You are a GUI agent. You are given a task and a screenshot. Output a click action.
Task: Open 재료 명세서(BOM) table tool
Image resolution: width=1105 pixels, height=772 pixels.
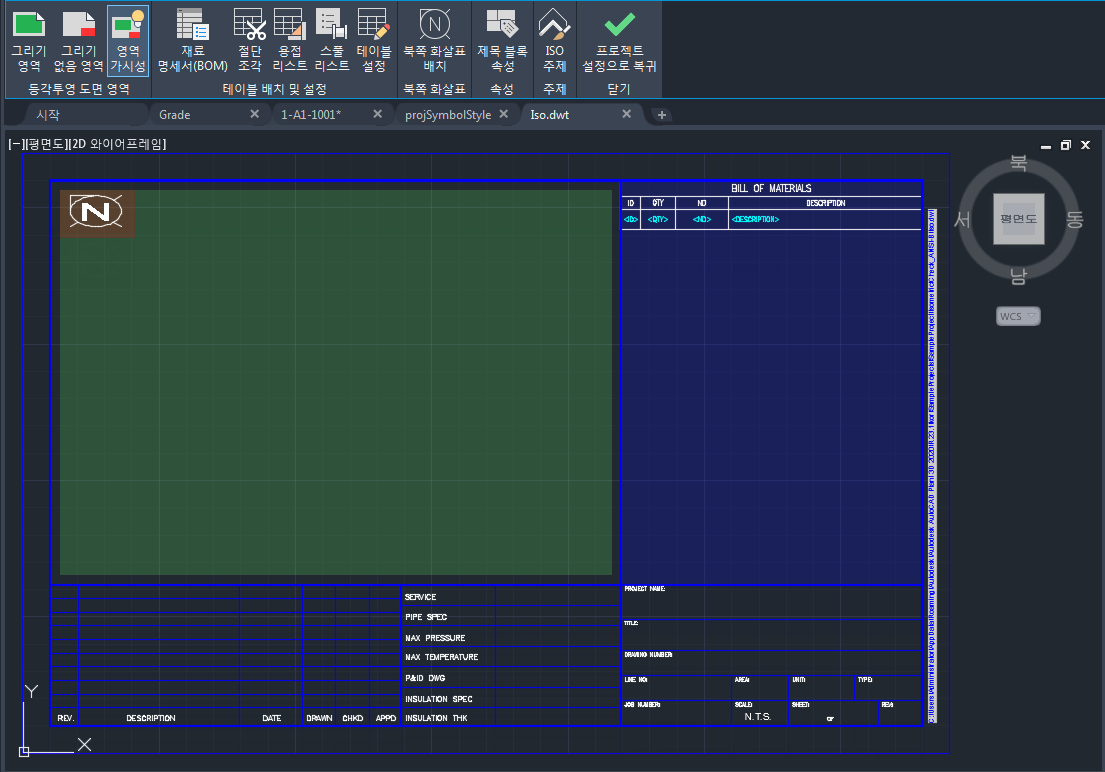pyautogui.click(x=192, y=40)
